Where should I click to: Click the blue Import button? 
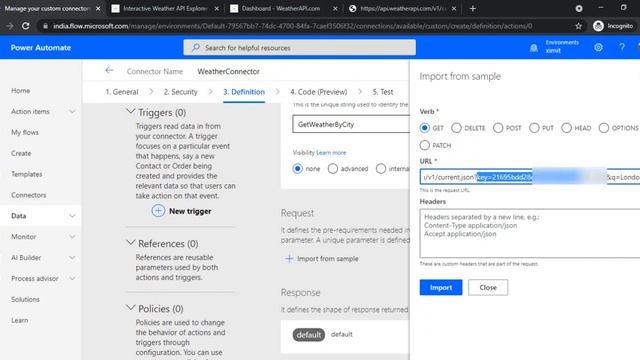tap(441, 287)
